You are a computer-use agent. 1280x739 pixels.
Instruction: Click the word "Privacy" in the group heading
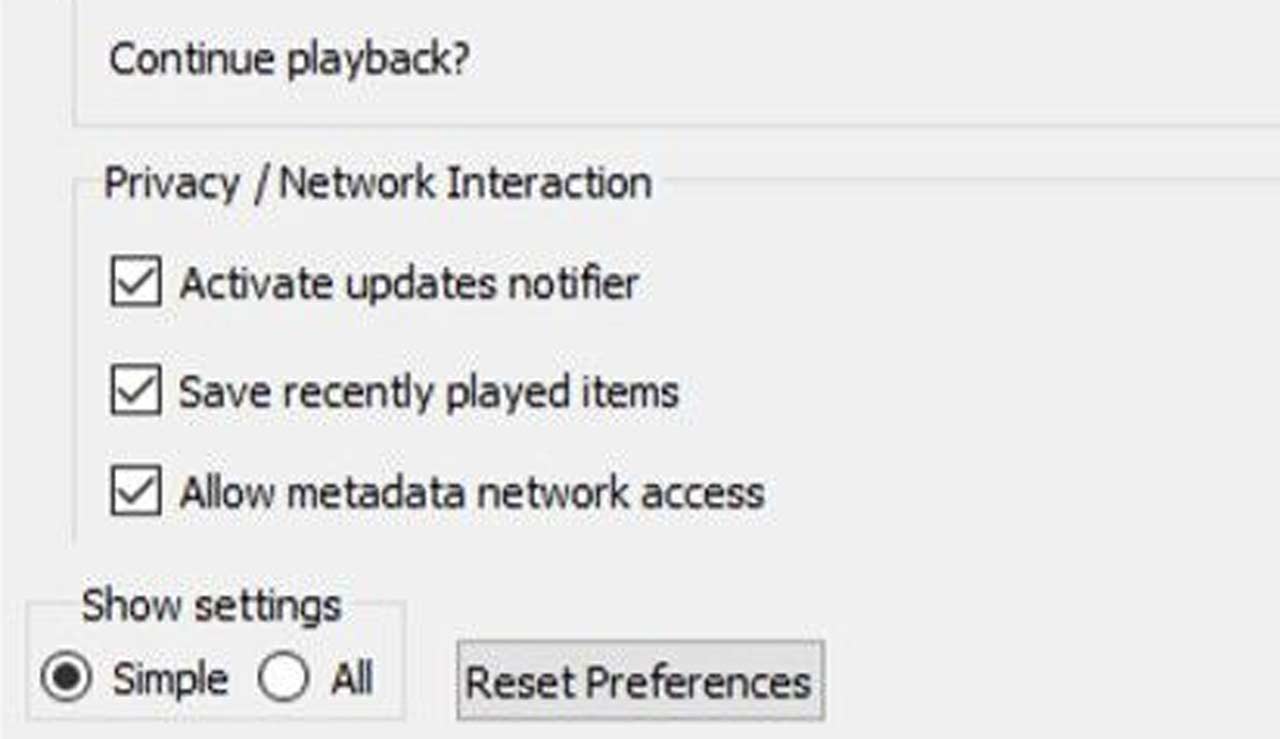point(172,183)
